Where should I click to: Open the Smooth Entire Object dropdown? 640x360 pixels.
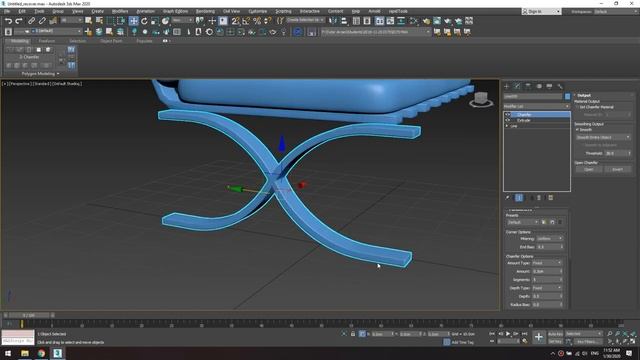click(603, 137)
